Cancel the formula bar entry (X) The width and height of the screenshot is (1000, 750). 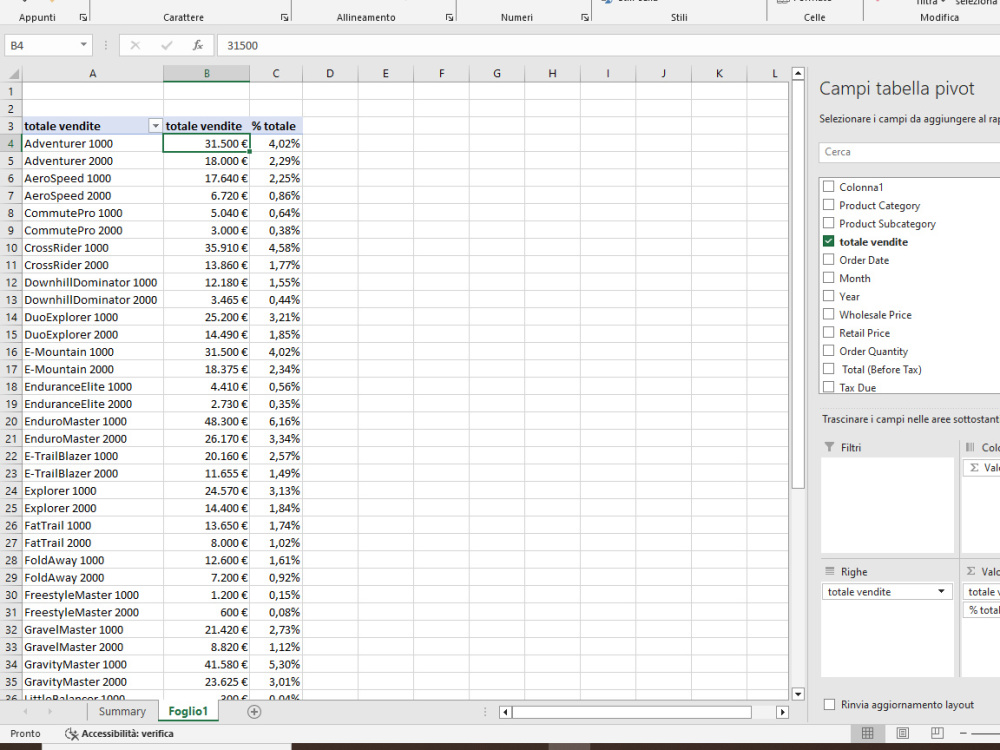[x=135, y=45]
